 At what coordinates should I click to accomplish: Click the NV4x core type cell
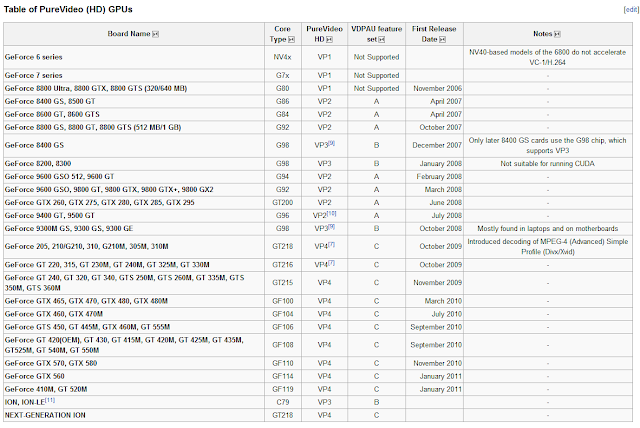[x=282, y=57]
